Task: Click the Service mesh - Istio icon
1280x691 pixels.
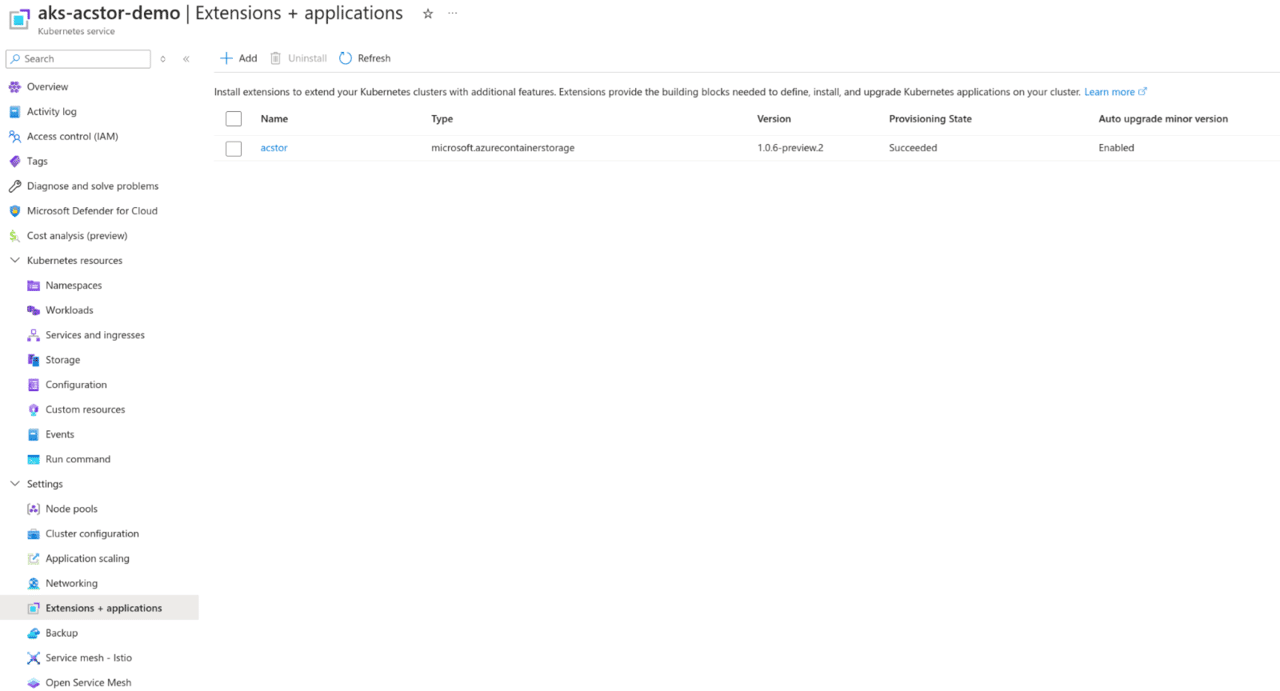Action: pos(33,658)
